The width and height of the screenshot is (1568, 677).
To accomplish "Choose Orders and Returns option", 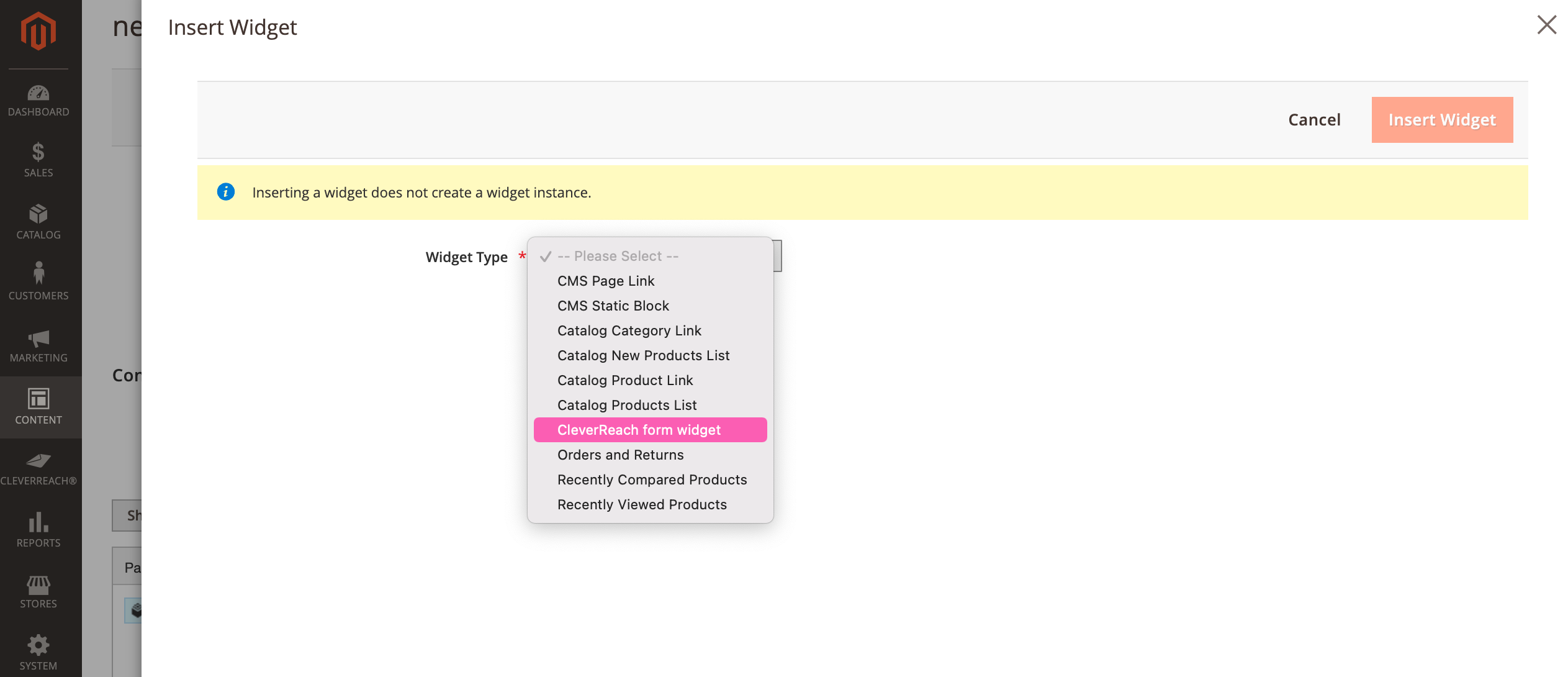I will pos(620,455).
